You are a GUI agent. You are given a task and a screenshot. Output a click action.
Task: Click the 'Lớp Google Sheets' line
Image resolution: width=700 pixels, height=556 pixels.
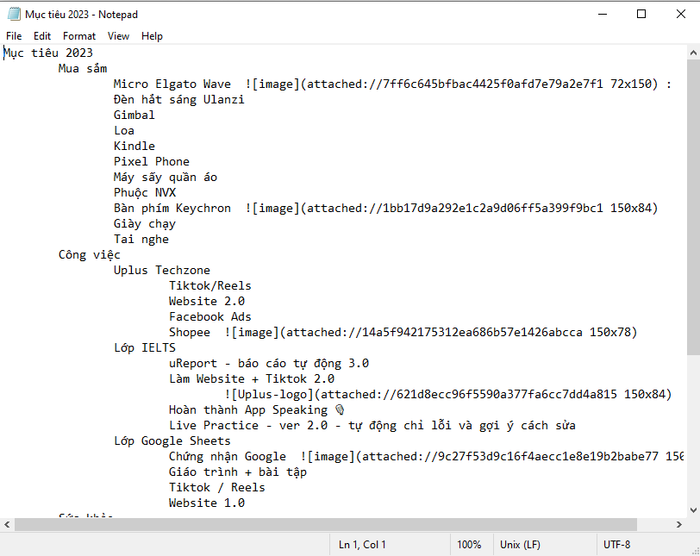(x=172, y=441)
